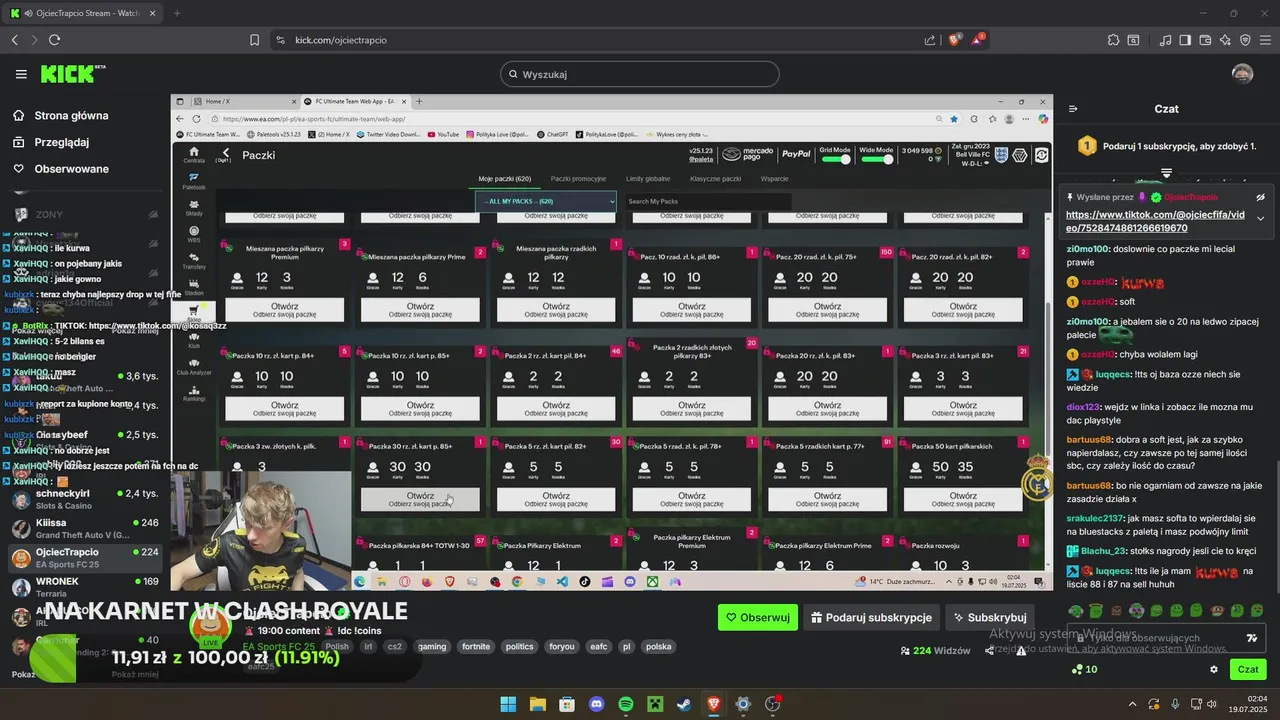Collapse the chat panel arrow icon
This screenshot has width=1280, height=720.
click(x=1073, y=109)
